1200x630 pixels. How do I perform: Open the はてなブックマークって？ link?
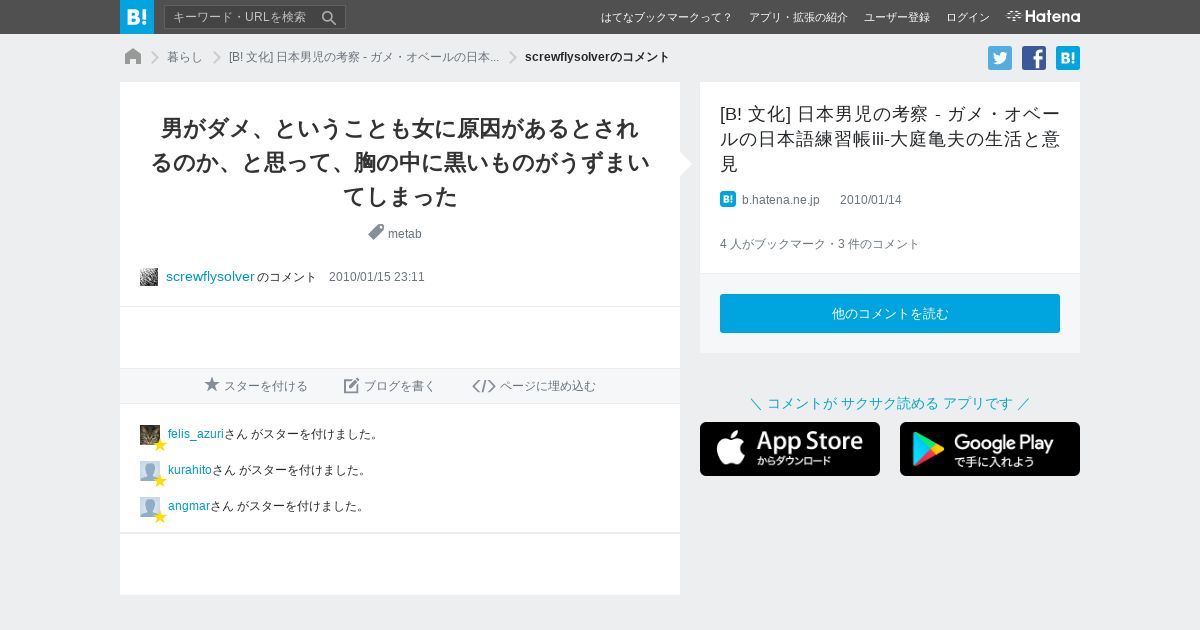pyautogui.click(x=666, y=17)
